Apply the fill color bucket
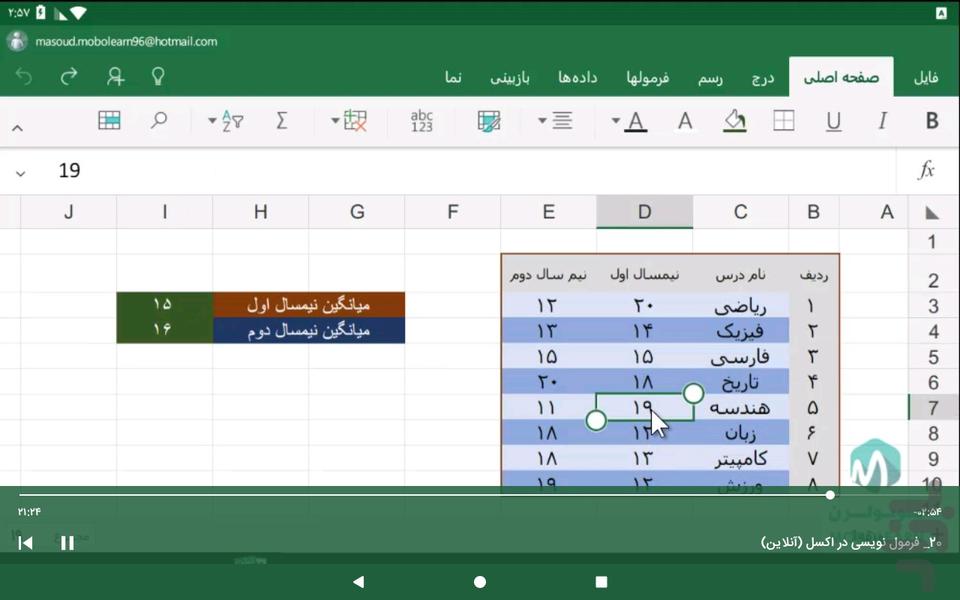The image size is (960, 600). (x=735, y=121)
